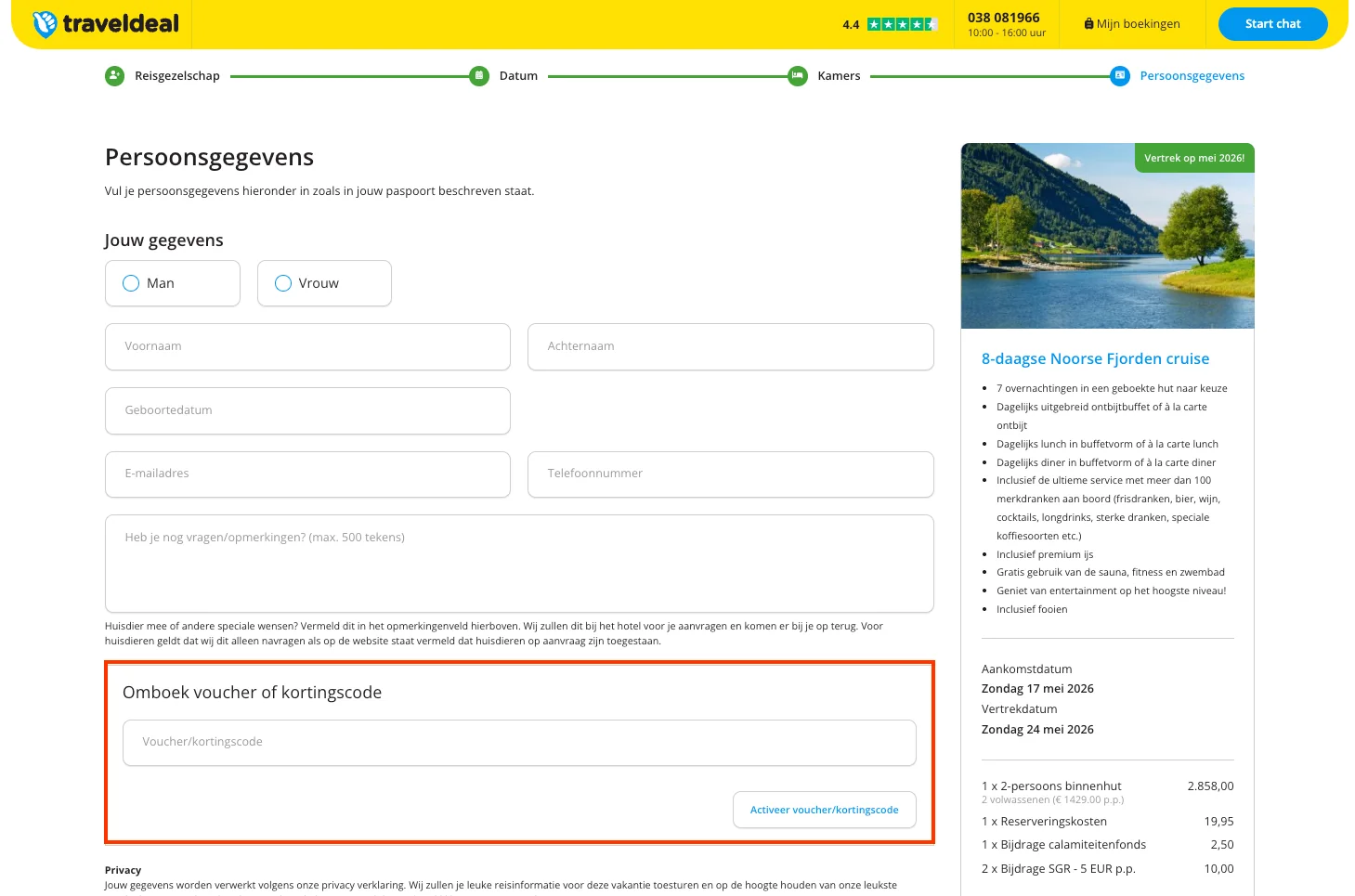
Task: Click the Reisgezelschap step icon
Action: coord(114,75)
